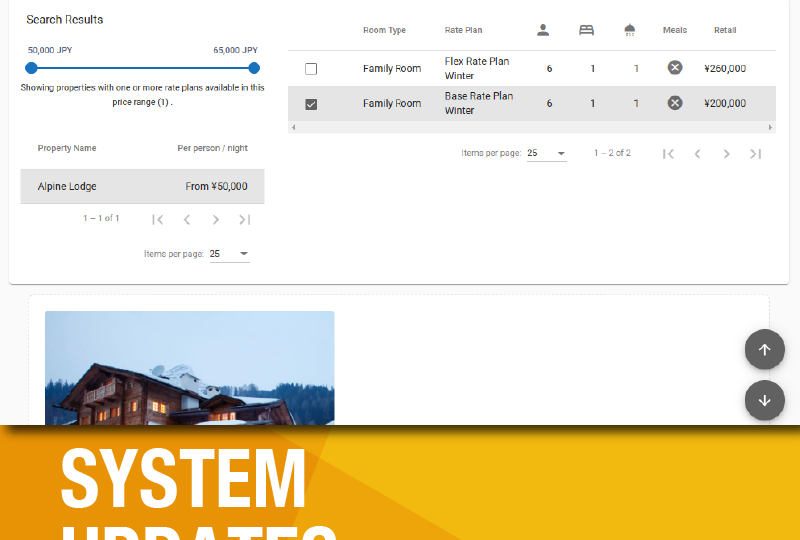
Task: Go to last page of rate plans table
Action: pos(756,154)
